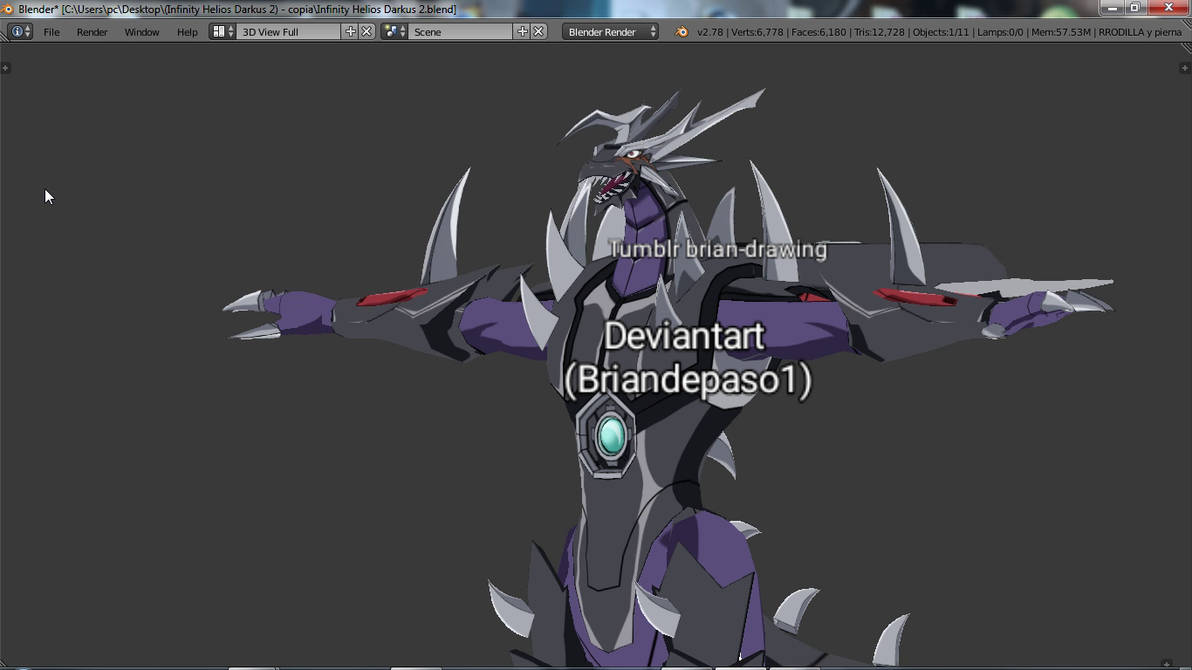This screenshot has width=1192, height=670.
Task: Open the Help menu
Action: pyautogui.click(x=187, y=31)
